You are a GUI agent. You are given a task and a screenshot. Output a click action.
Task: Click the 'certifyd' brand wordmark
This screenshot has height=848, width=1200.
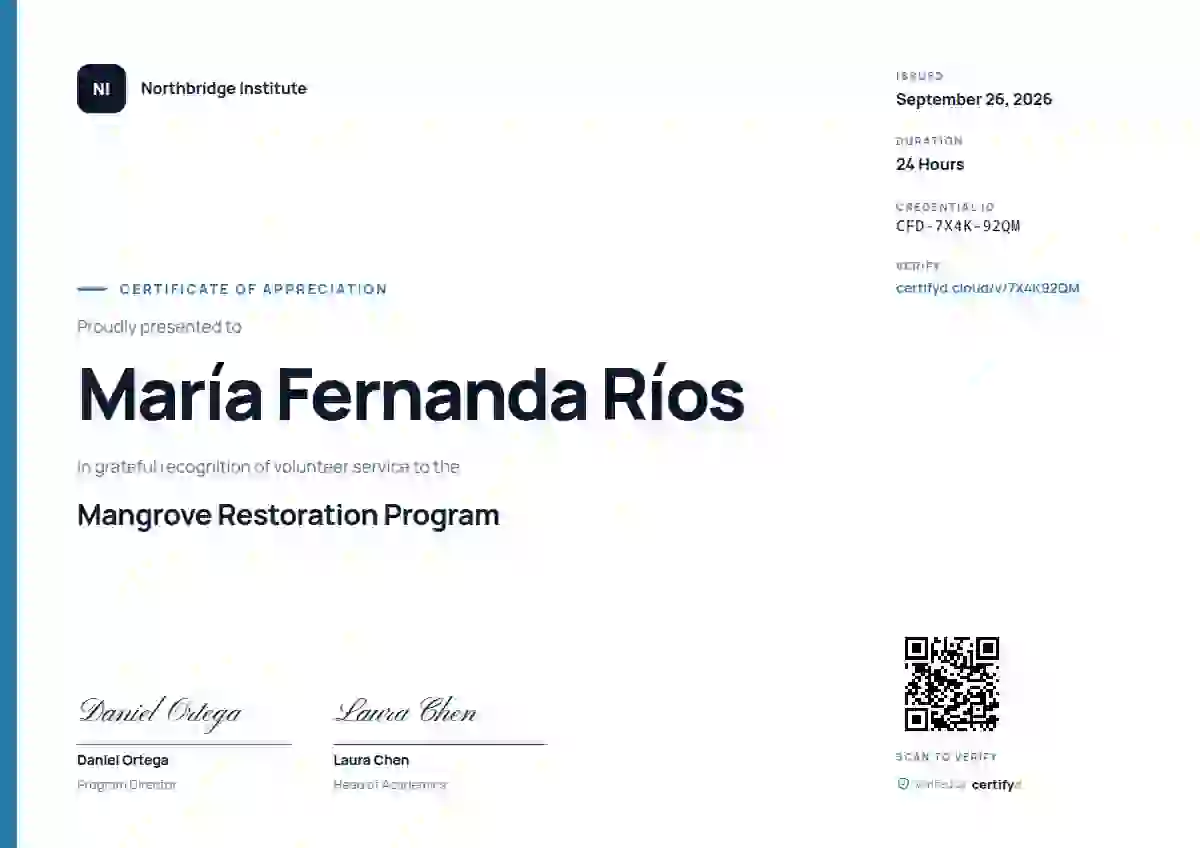click(996, 785)
